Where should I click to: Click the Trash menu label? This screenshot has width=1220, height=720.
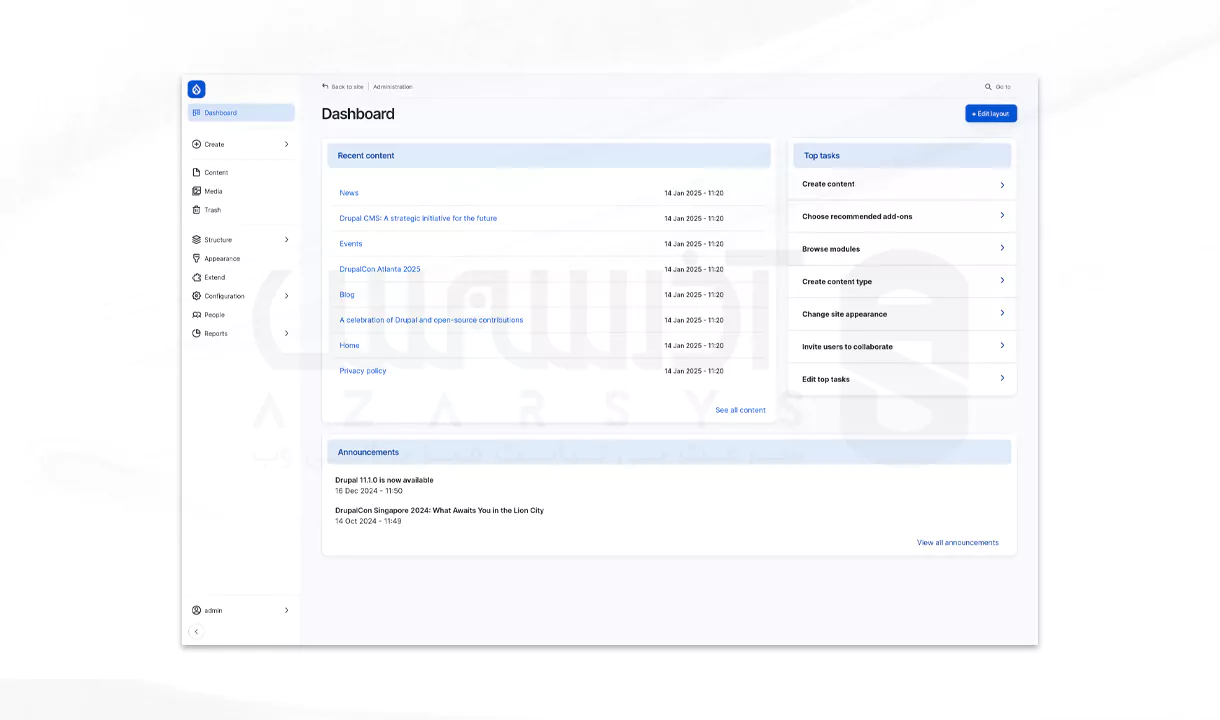213,210
